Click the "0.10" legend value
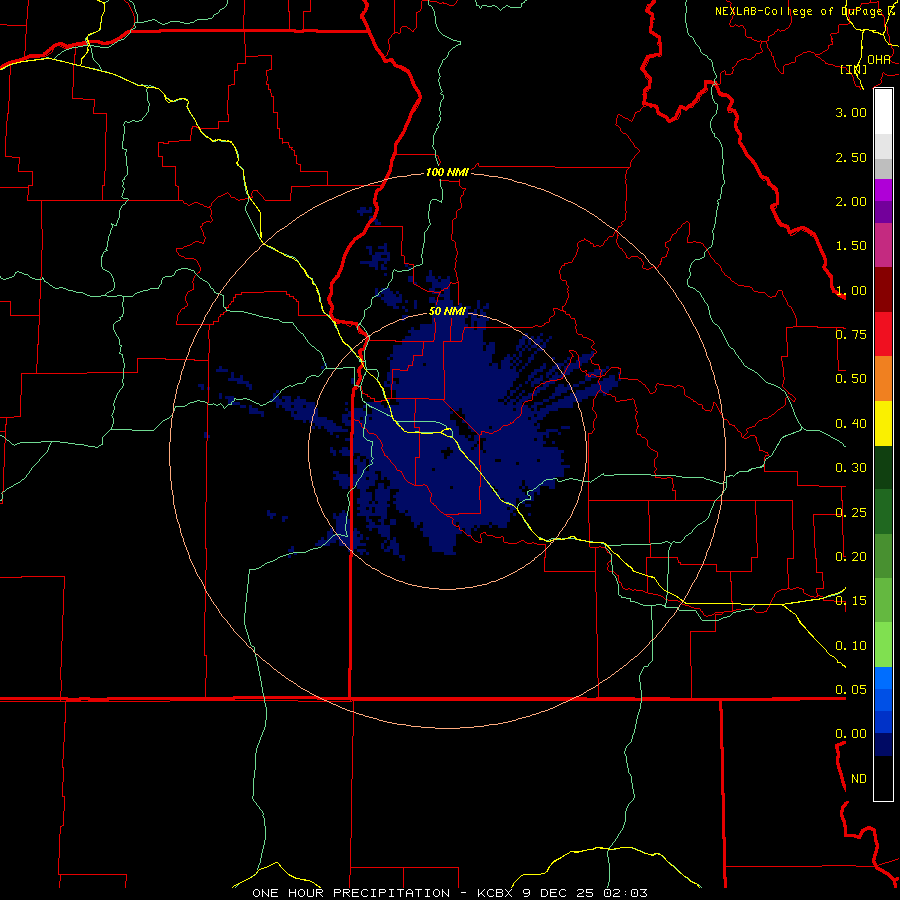900x900 pixels. pyautogui.click(x=851, y=646)
